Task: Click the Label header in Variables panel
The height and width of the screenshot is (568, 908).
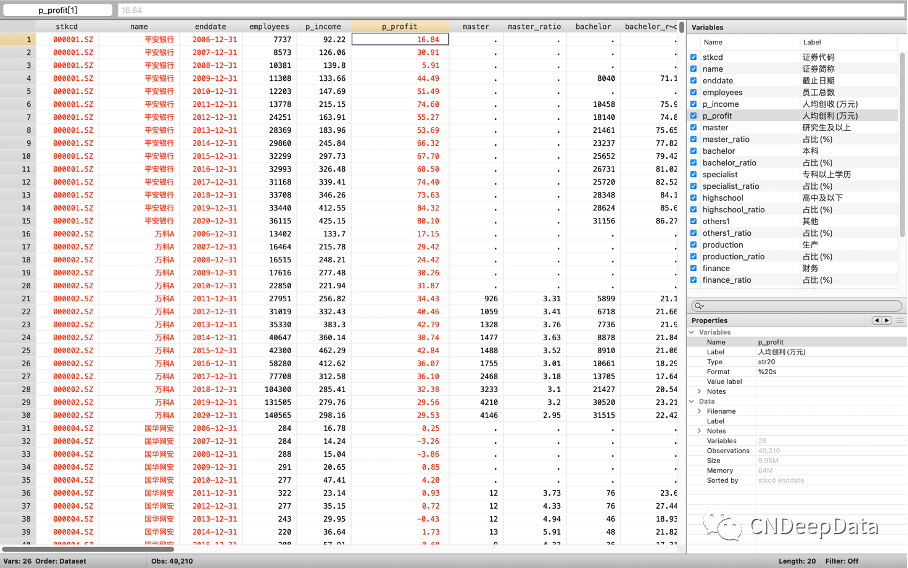Action: pos(812,42)
